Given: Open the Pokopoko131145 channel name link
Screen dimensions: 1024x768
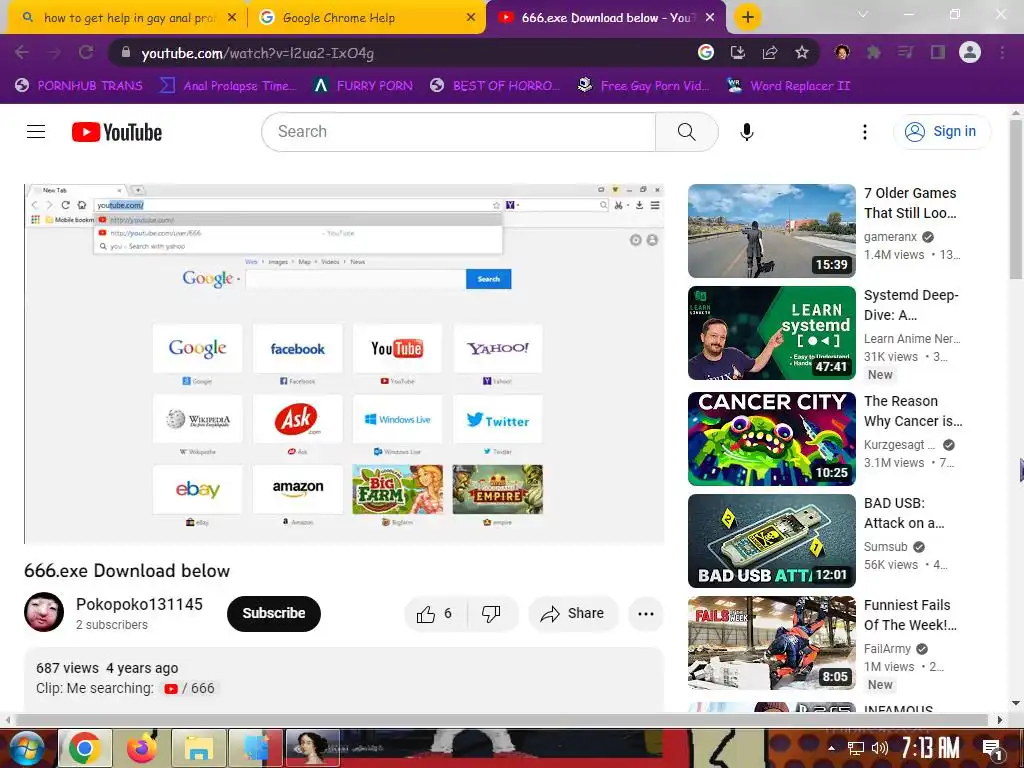Looking at the screenshot, I should click(139, 604).
